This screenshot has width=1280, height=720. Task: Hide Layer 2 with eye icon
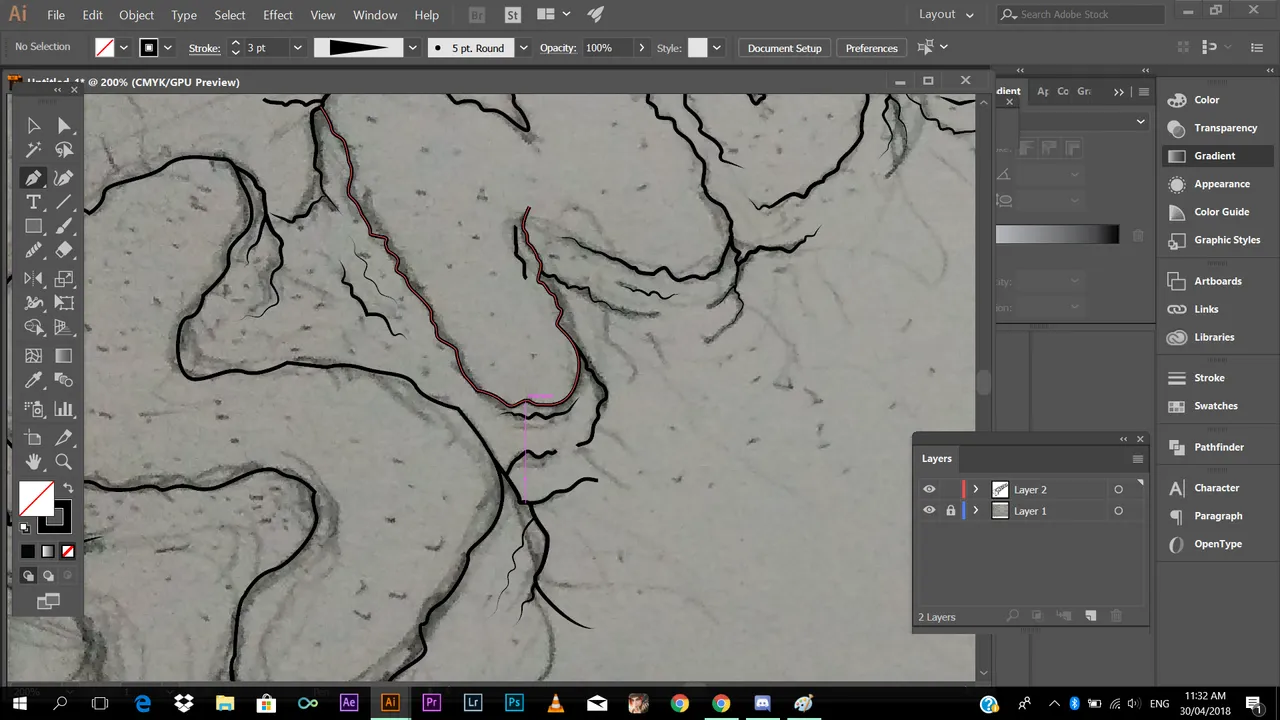pos(929,489)
